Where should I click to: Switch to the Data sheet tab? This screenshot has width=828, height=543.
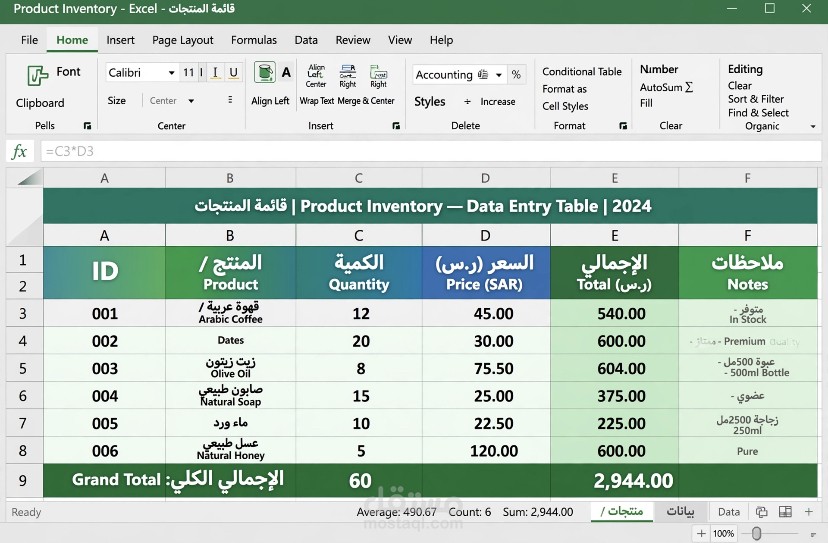(729, 511)
